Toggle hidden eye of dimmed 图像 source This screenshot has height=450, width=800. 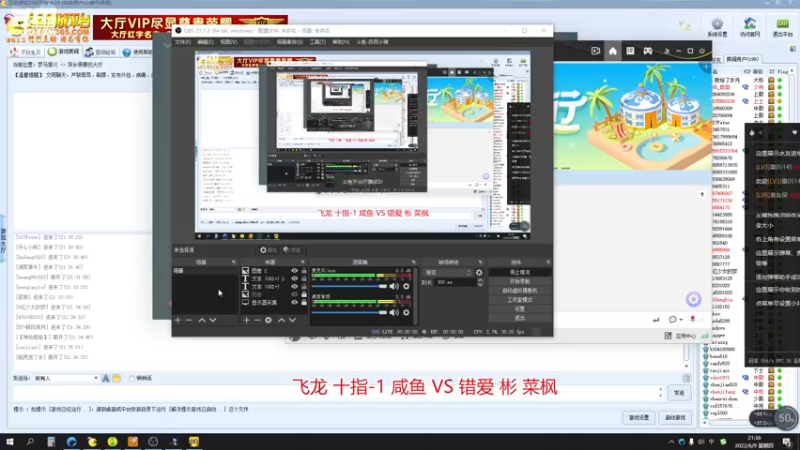[294, 294]
